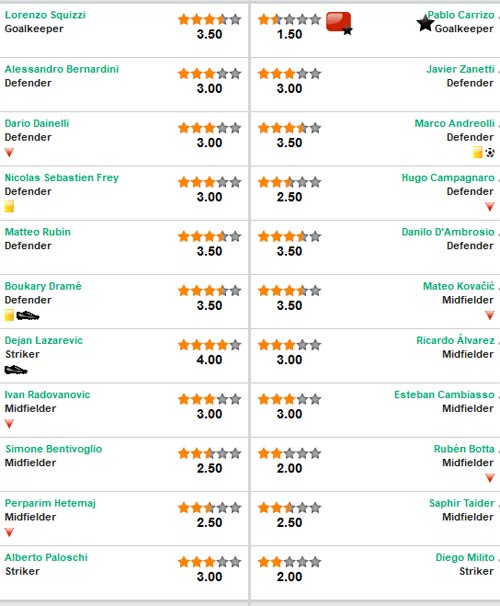Click the substituted-off arrow under Mateo Kovačić
500x606 pixels.
[x=490, y=315]
